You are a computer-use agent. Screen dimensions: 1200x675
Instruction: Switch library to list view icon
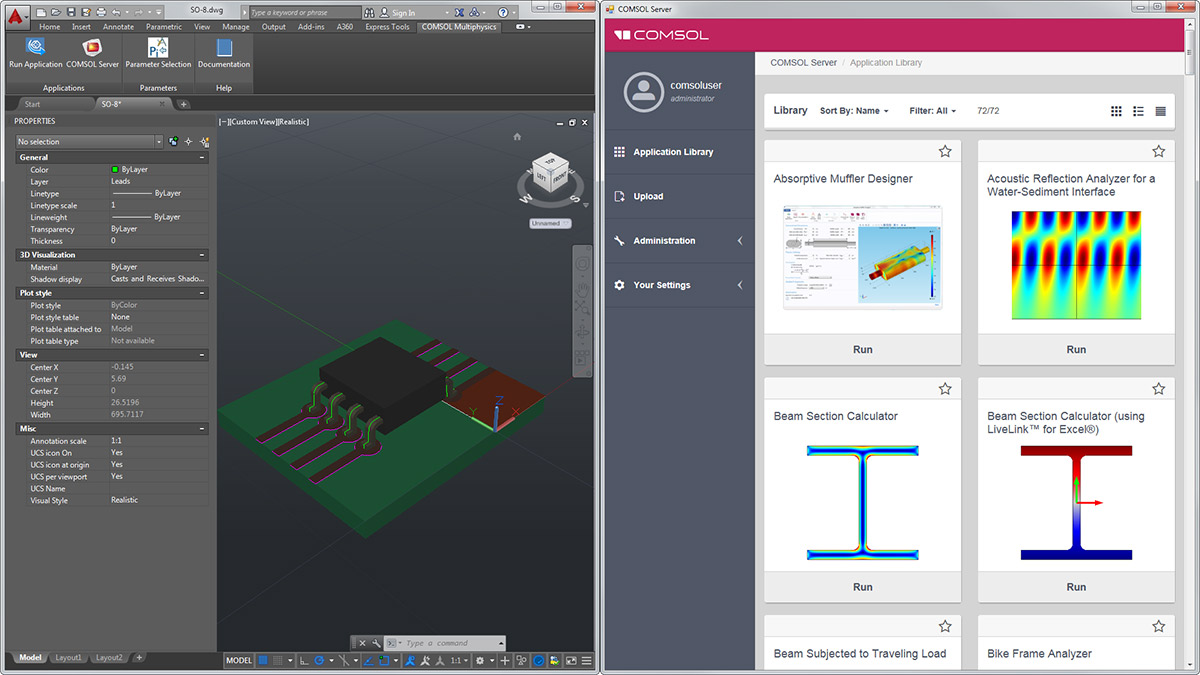click(1138, 111)
